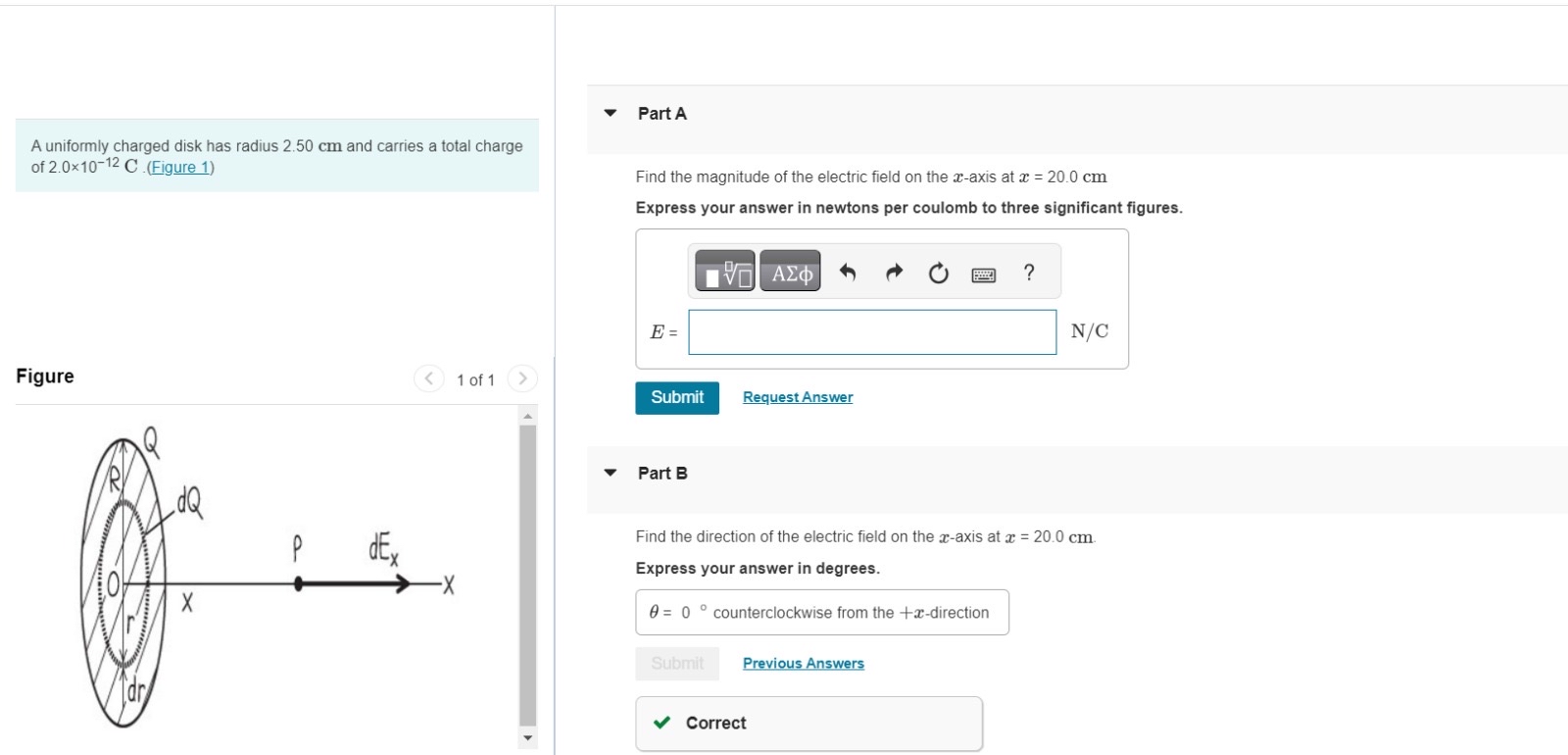The image size is (1568, 755).
Task: Click the reset answer icon
Action: coord(937,272)
